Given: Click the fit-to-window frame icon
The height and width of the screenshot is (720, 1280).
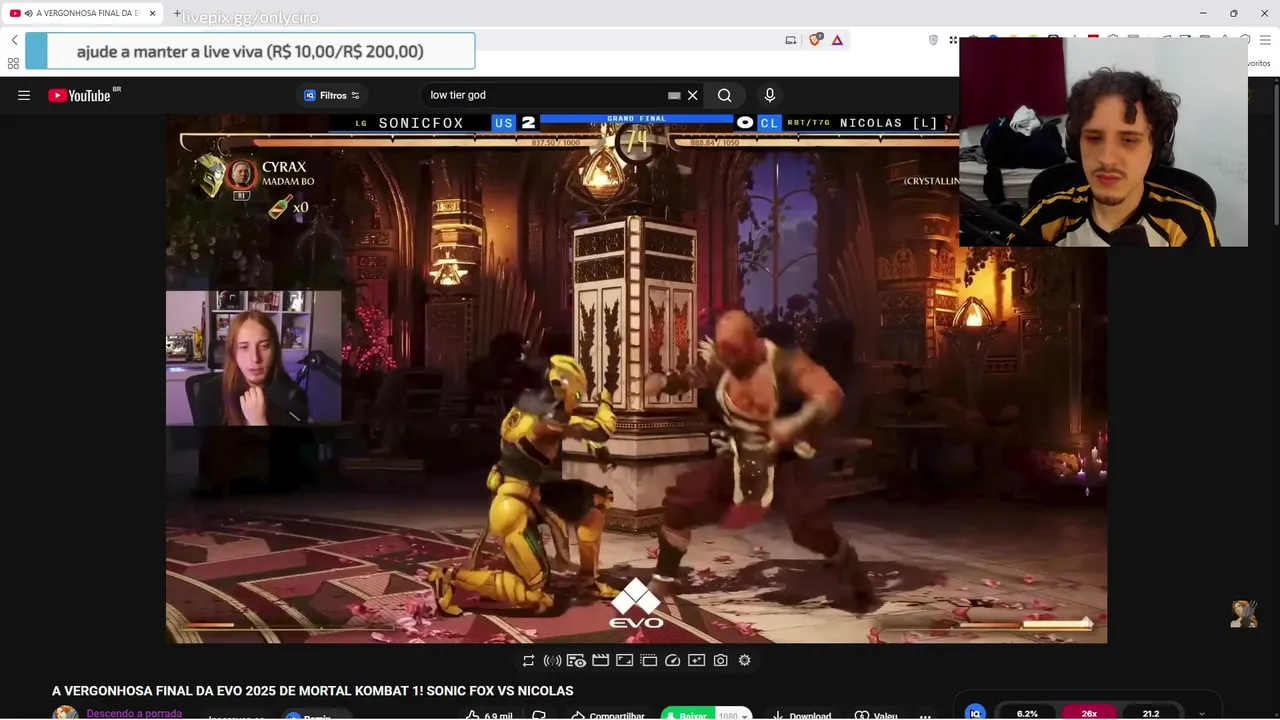Looking at the screenshot, I should 624,660.
